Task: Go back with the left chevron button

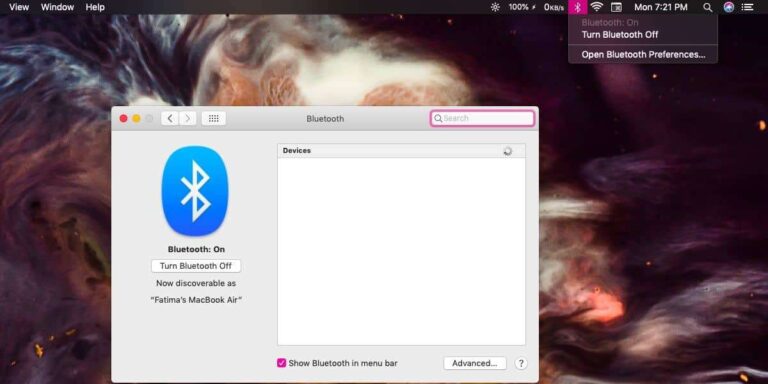Action: 170,119
